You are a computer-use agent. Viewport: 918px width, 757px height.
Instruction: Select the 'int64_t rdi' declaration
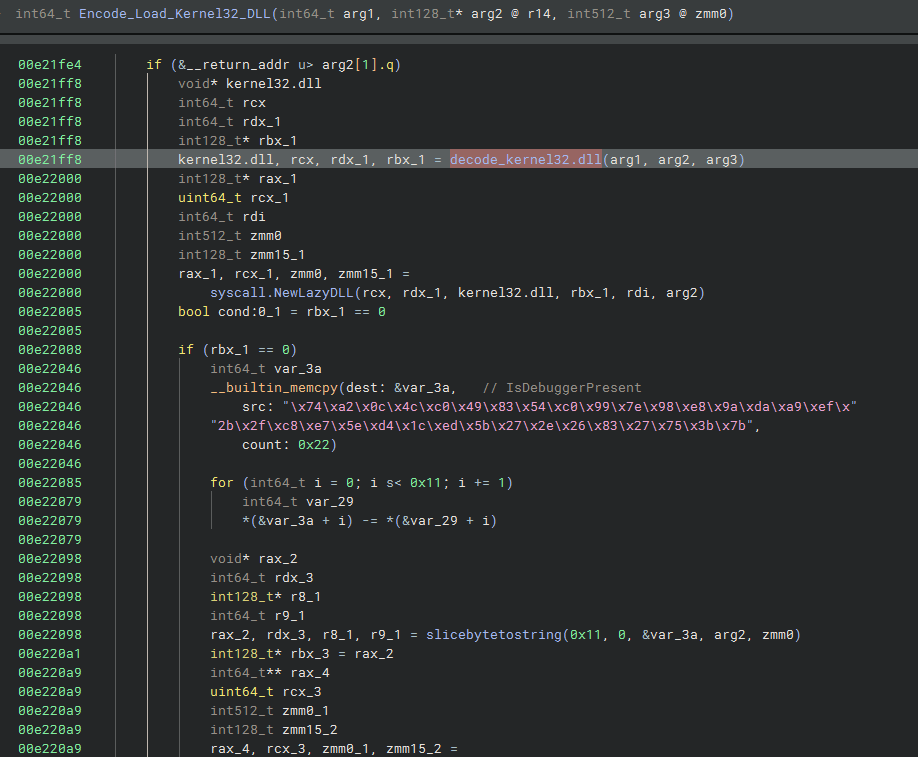(x=222, y=217)
